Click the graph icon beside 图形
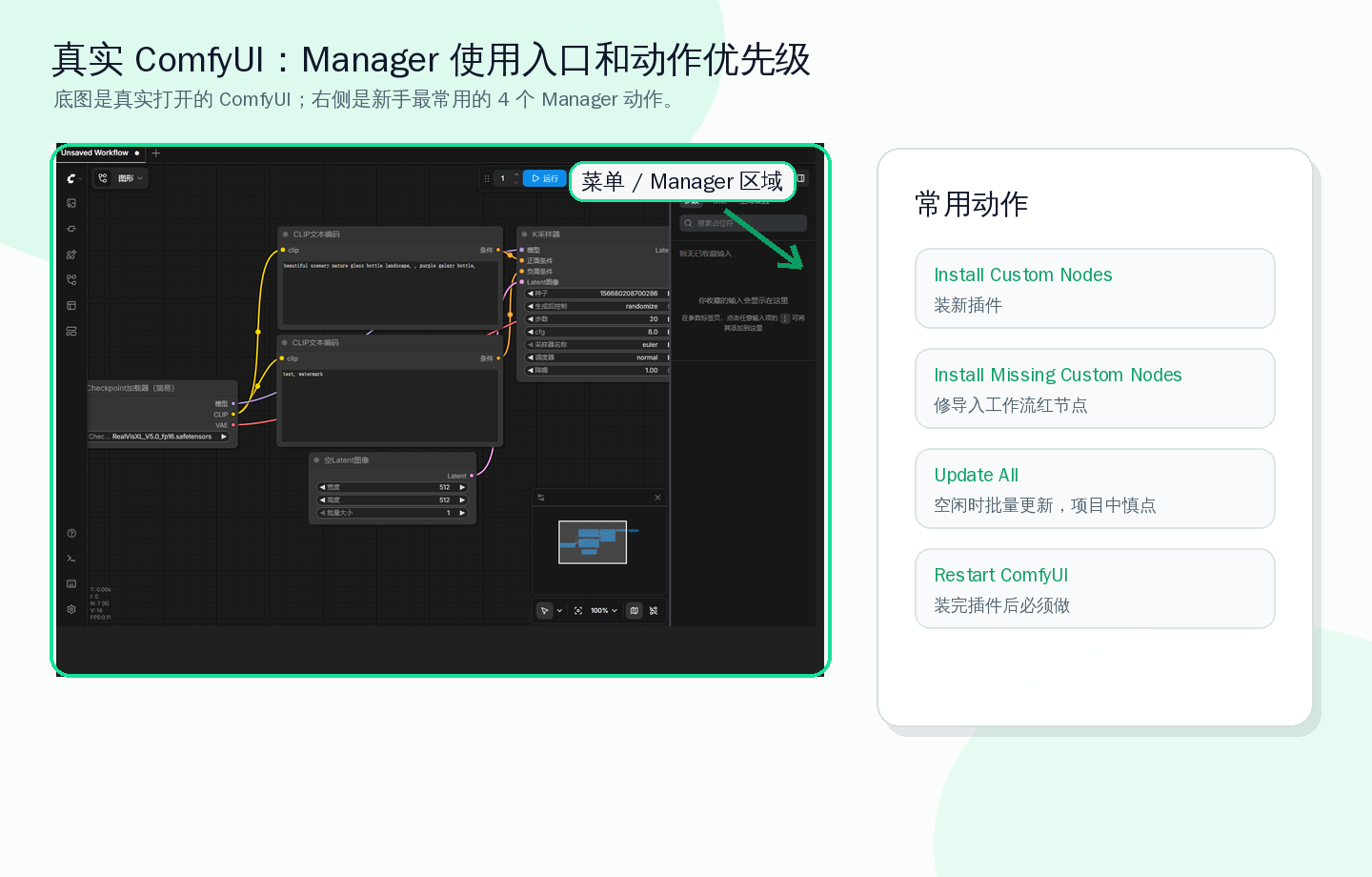This screenshot has width=1372, height=877. pyautogui.click(x=103, y=178)
